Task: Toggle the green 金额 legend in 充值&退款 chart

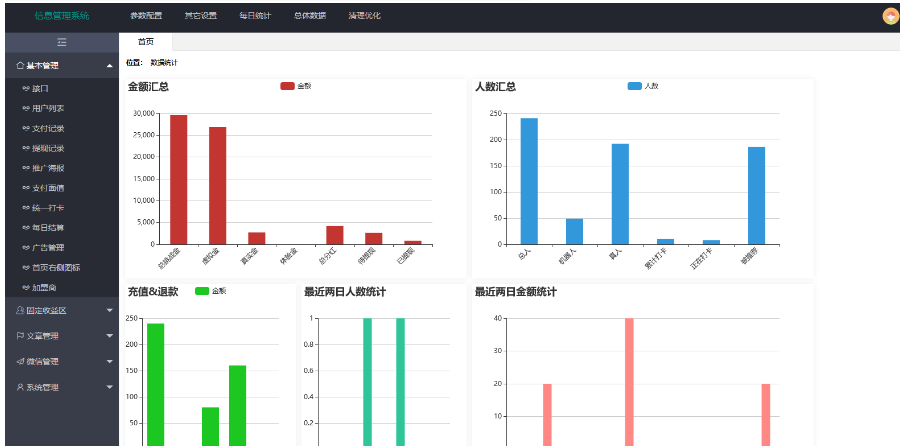Action: pyautogui.click(x=202, y=291)
